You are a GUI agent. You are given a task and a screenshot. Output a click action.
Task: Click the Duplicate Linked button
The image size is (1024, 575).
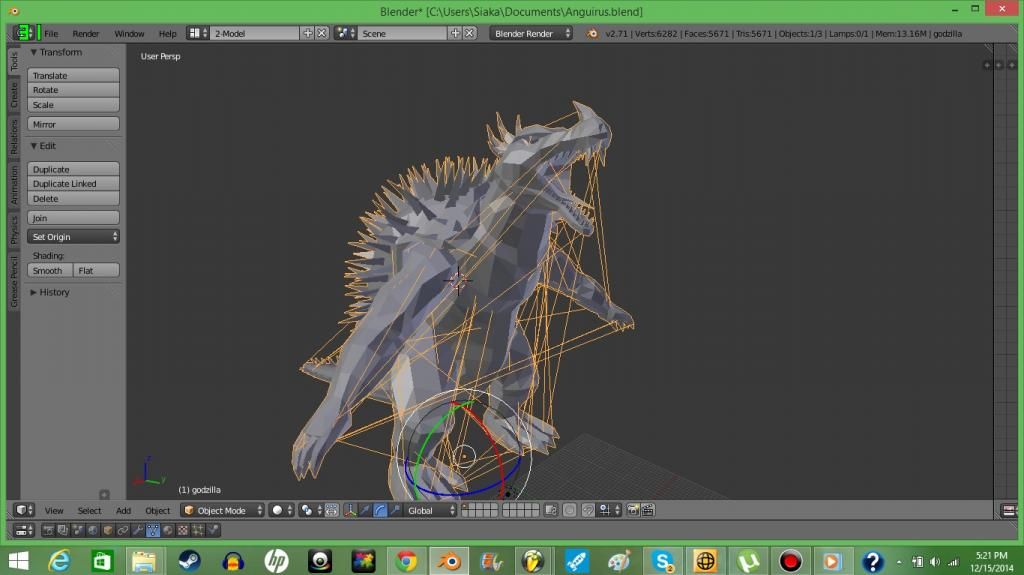point(73,184)
